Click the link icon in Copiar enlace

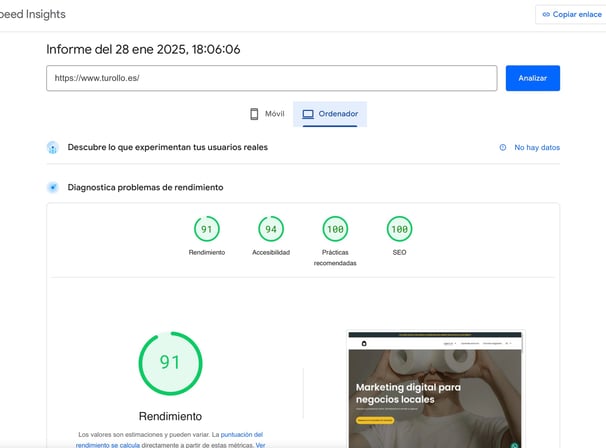[546, 14]
